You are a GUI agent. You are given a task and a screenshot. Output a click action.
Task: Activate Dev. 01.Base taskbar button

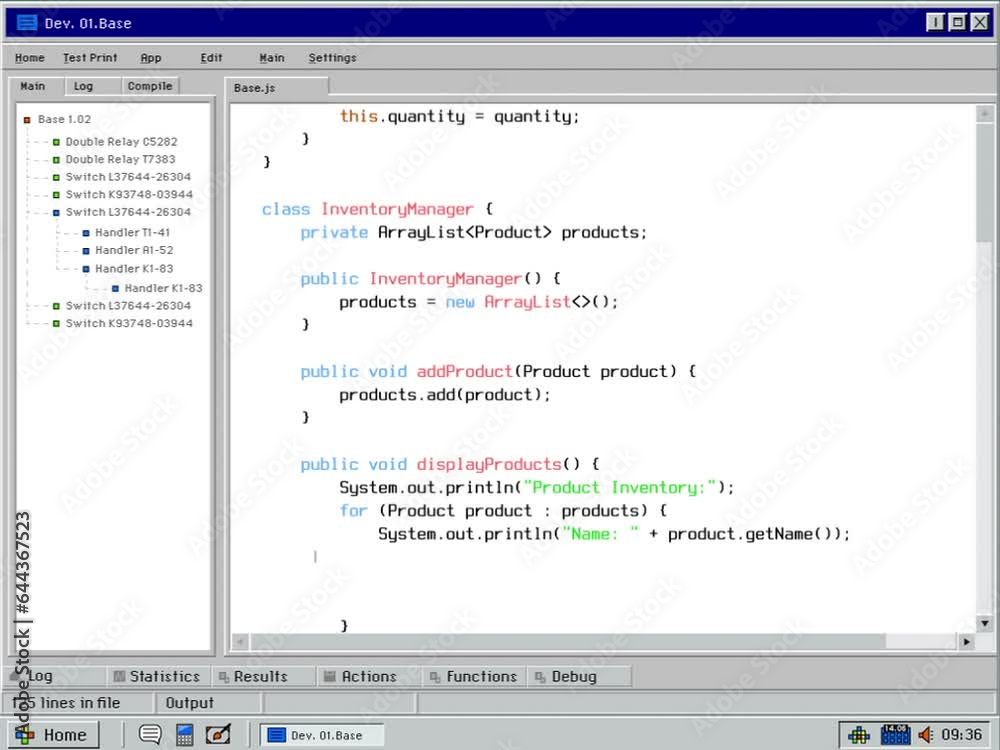click(x=322, y=735)
